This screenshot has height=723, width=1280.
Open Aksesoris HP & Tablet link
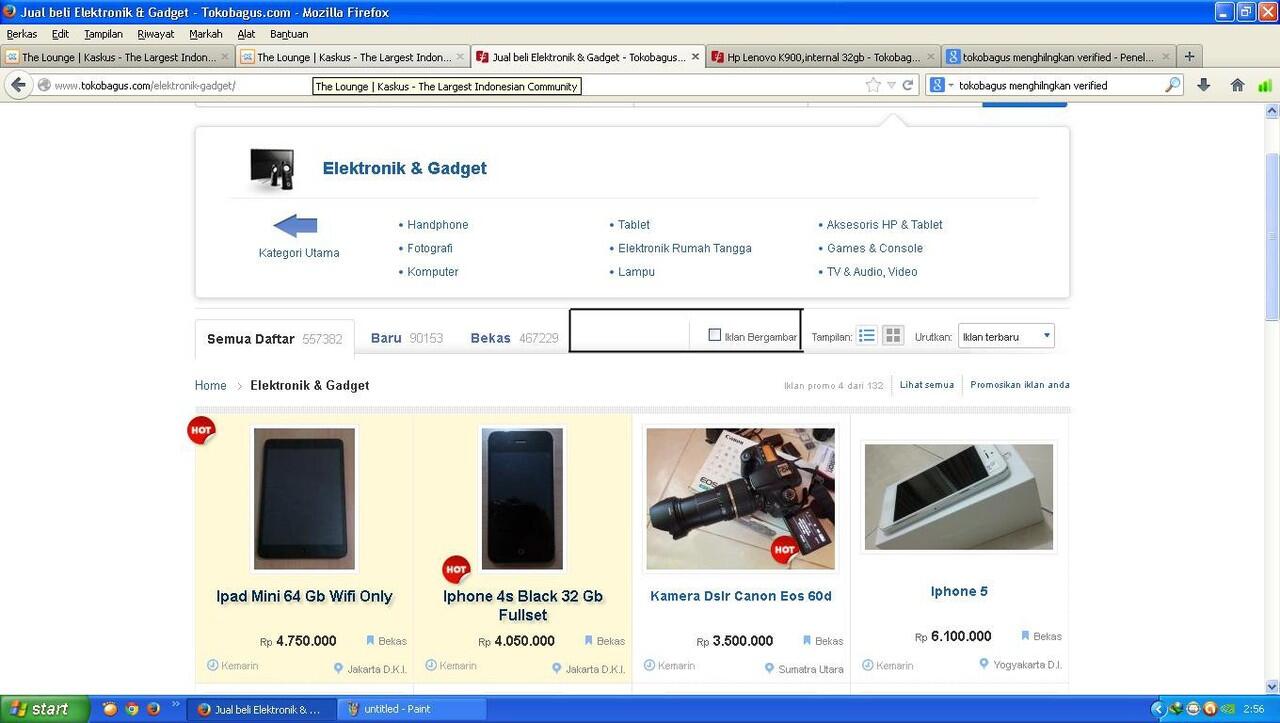point(884,225)
